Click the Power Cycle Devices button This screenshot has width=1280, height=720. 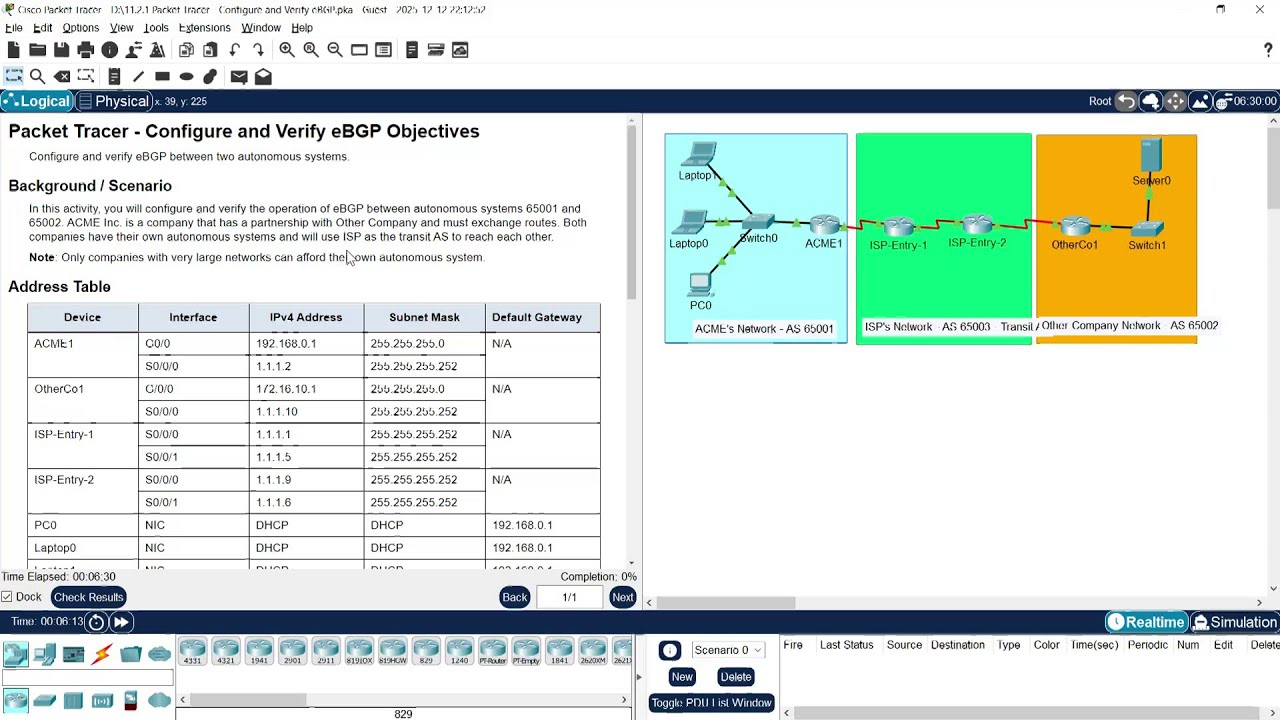pyautogui.click(x=96, y=622)
